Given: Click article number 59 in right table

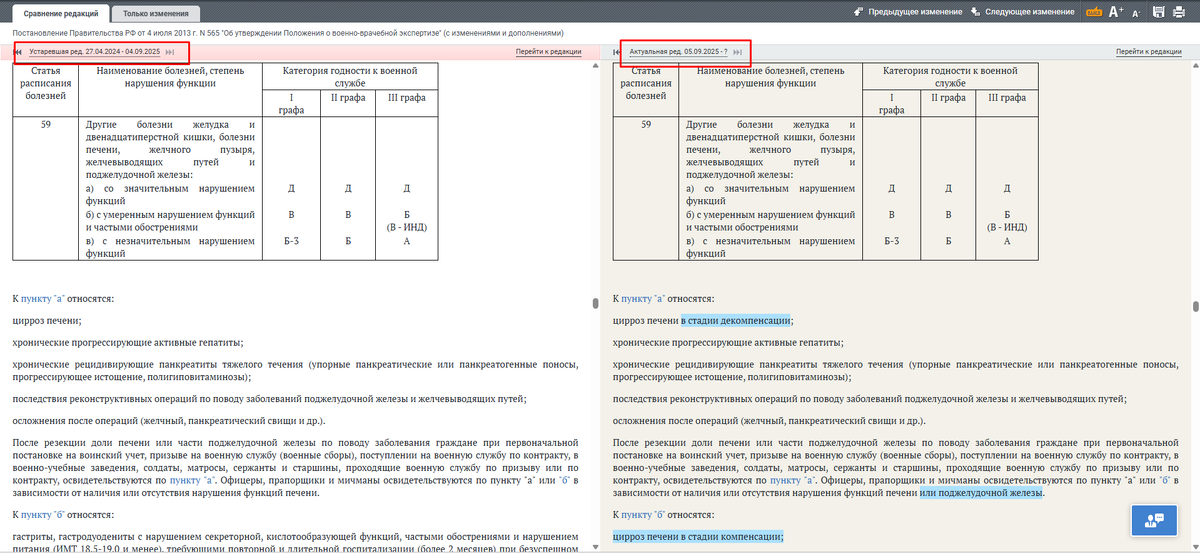Looking at the screenshot, I should click(646, 124).
